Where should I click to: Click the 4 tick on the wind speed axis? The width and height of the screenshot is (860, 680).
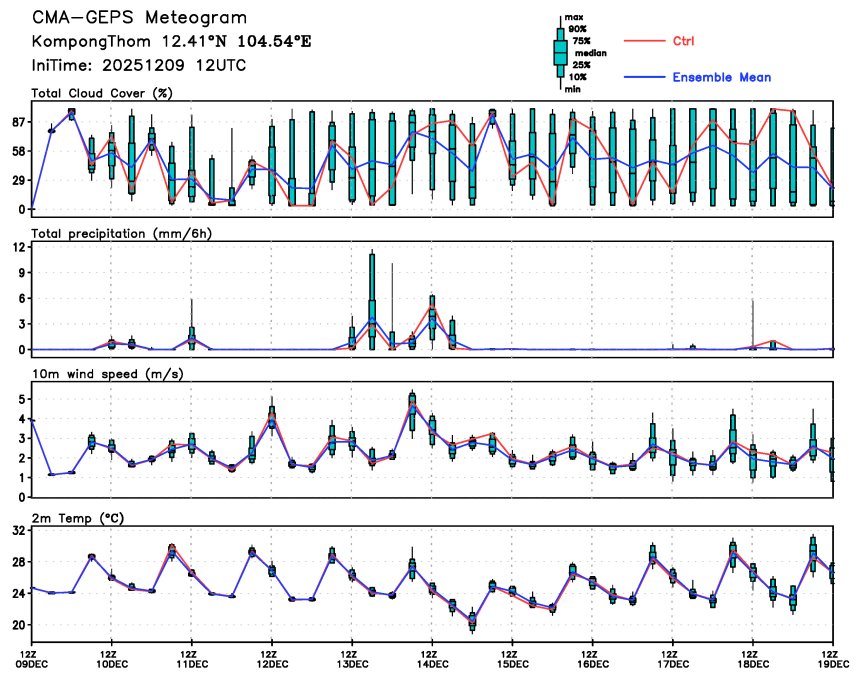[22, 419]
